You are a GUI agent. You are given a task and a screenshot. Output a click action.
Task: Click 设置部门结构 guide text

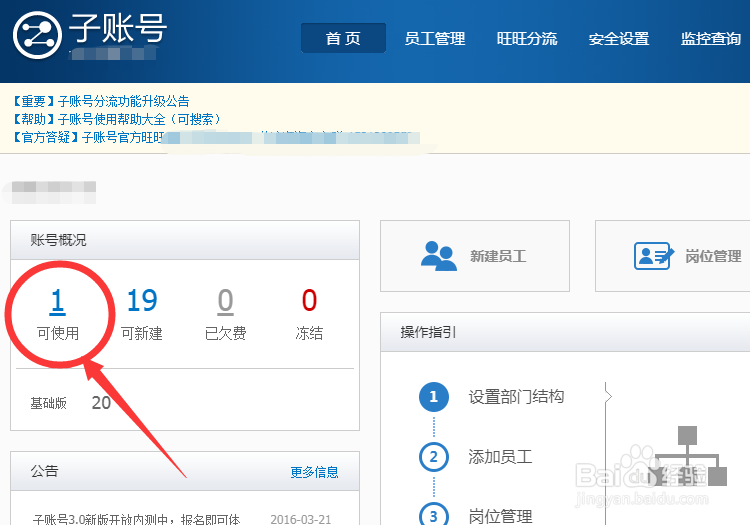tap(516, 396)
